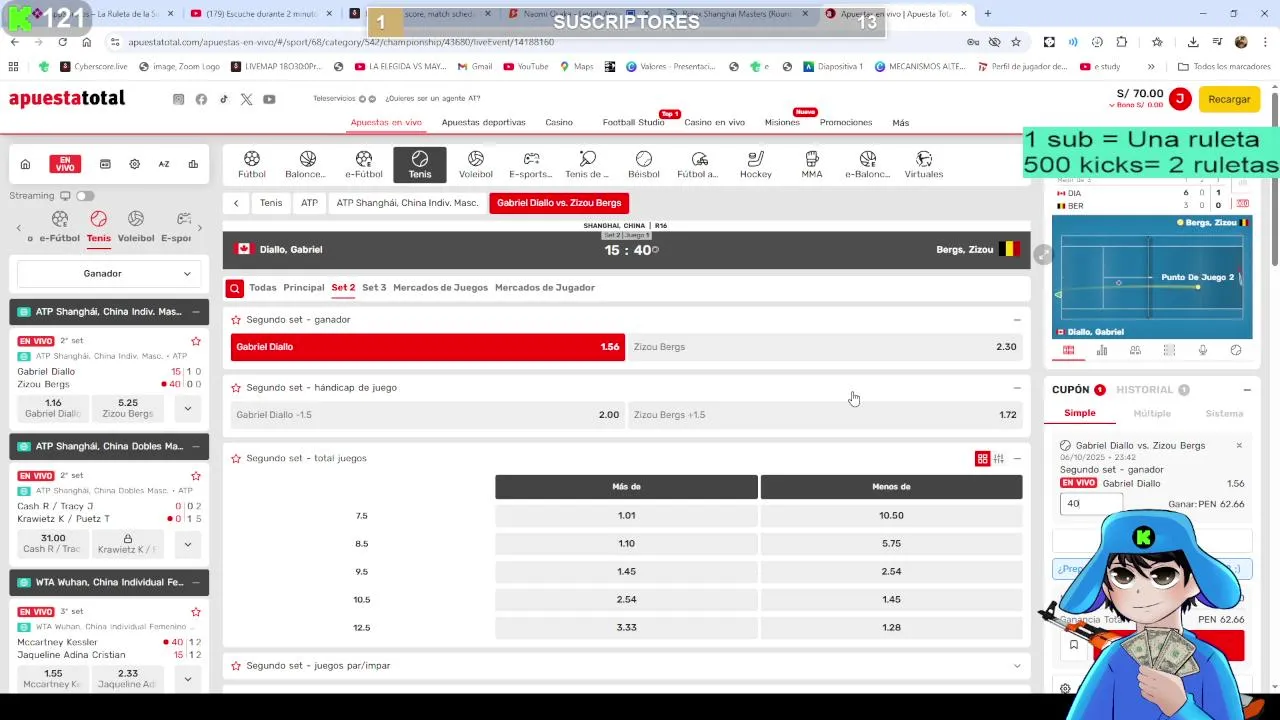Open apuestatotal Facebook icon

[x=201, y=99]
